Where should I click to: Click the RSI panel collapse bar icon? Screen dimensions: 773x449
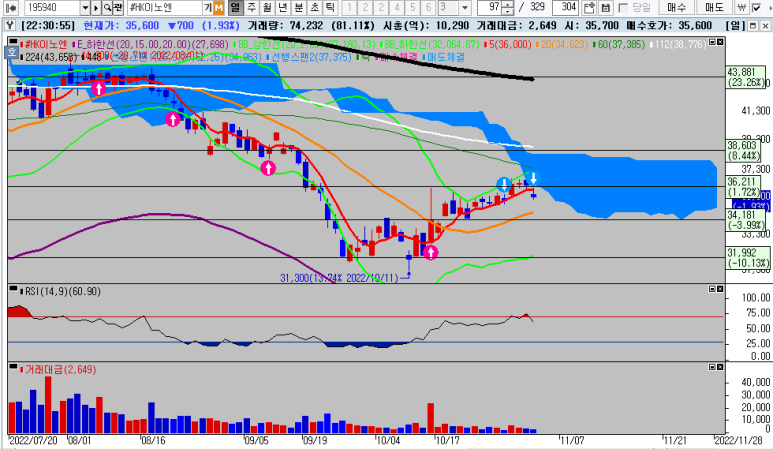[13, 287]
